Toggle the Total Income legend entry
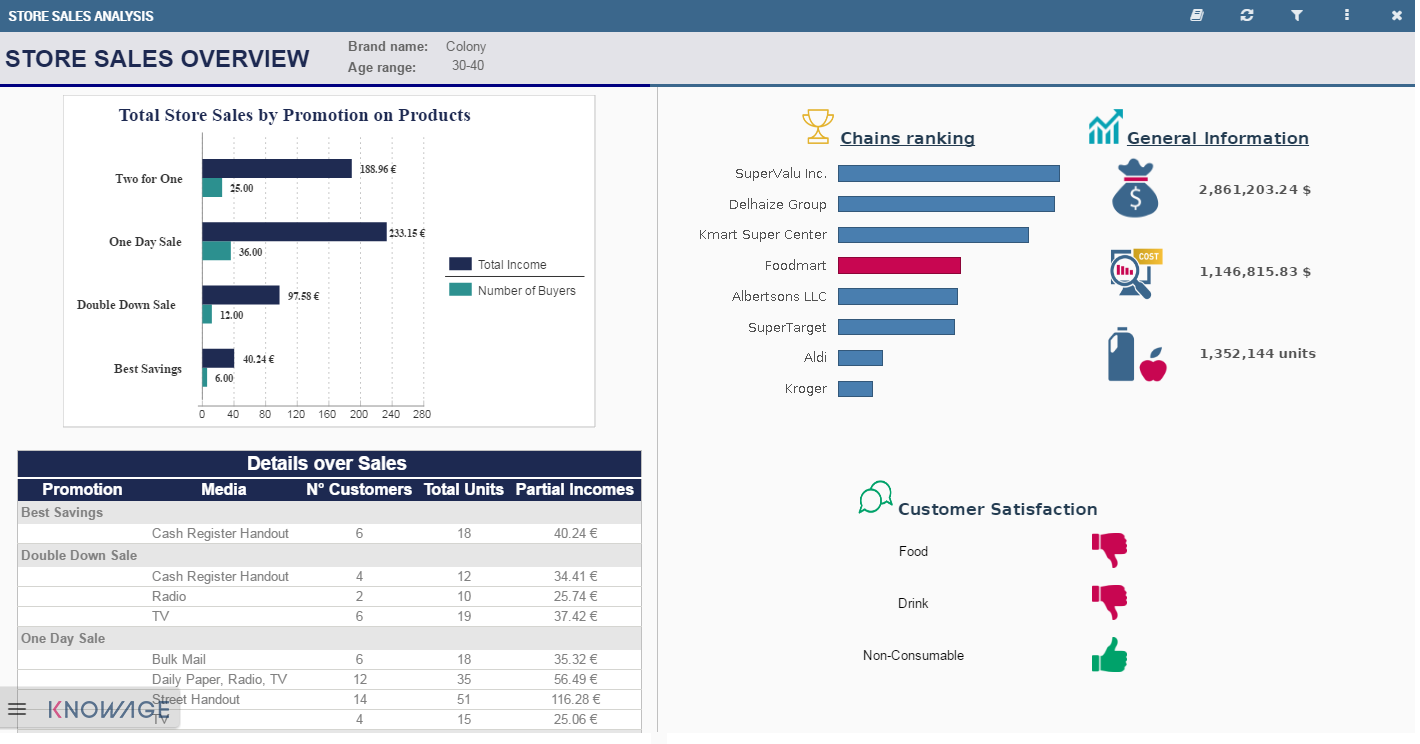Image resolution: width=1420 pixels, height=744 pixels. pos(498,264)
